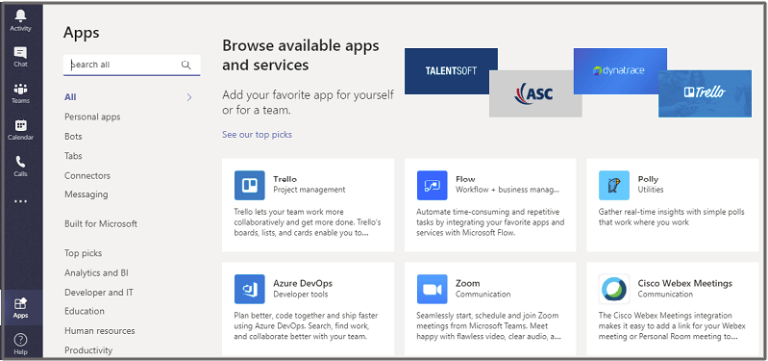Click the search magnifier icon
Image resolution: width=768 pixels, height=361 pixels.
(186, 65)
